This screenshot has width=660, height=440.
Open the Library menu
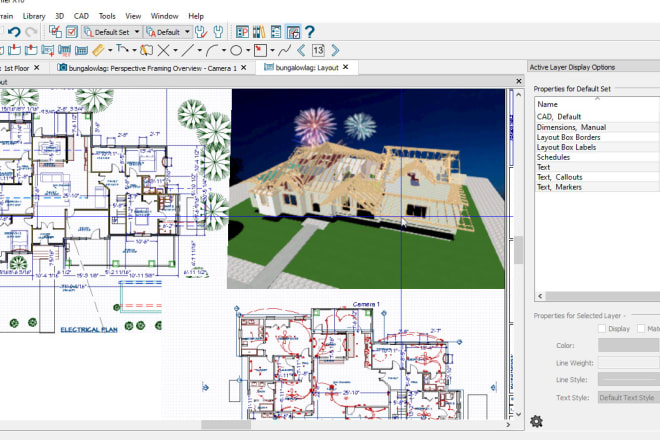(x=34, y=16)
